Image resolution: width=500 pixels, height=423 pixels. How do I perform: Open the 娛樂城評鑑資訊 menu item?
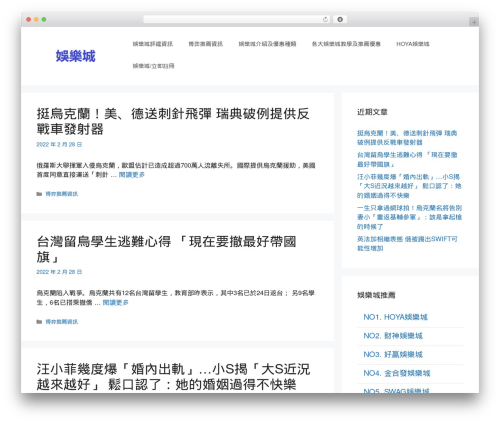[x=153, y=44]
